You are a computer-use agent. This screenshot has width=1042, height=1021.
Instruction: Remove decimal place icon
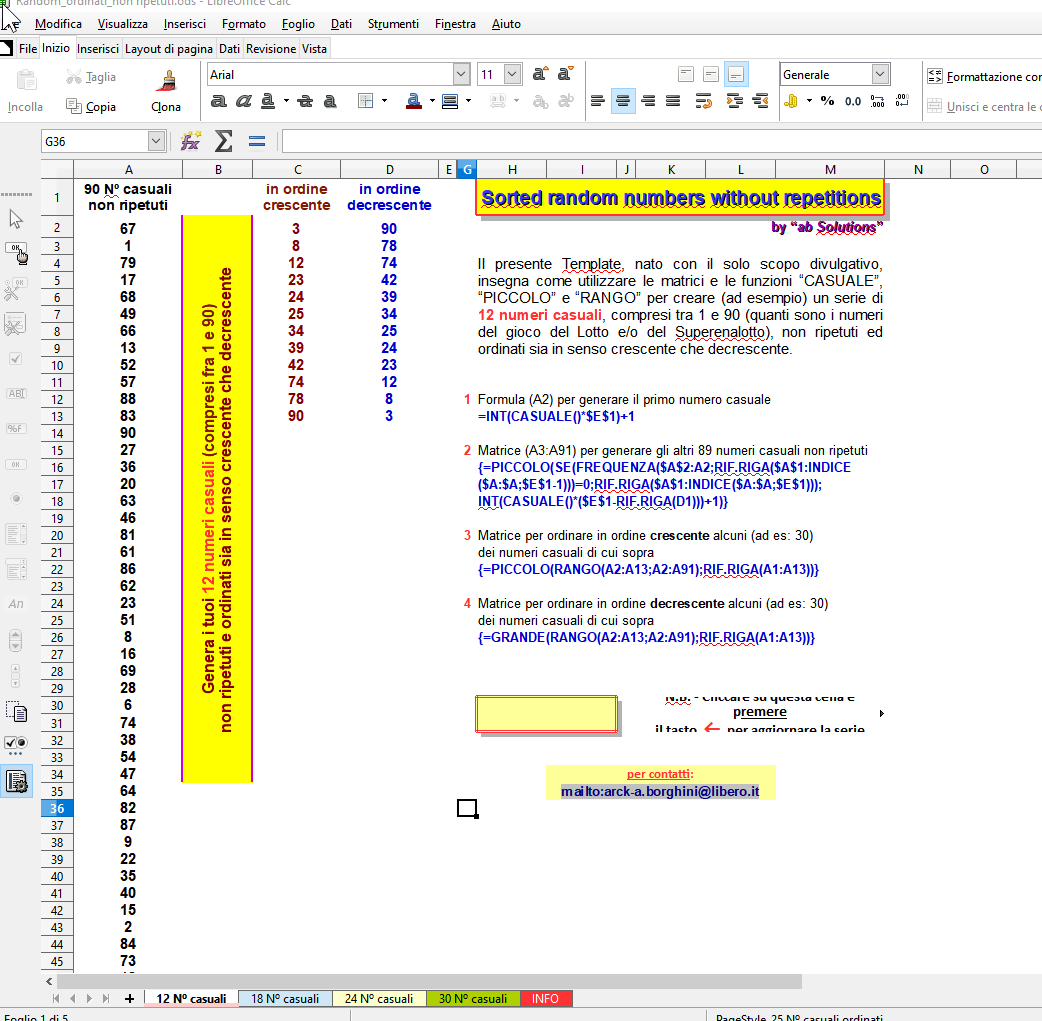coord(902,101)
